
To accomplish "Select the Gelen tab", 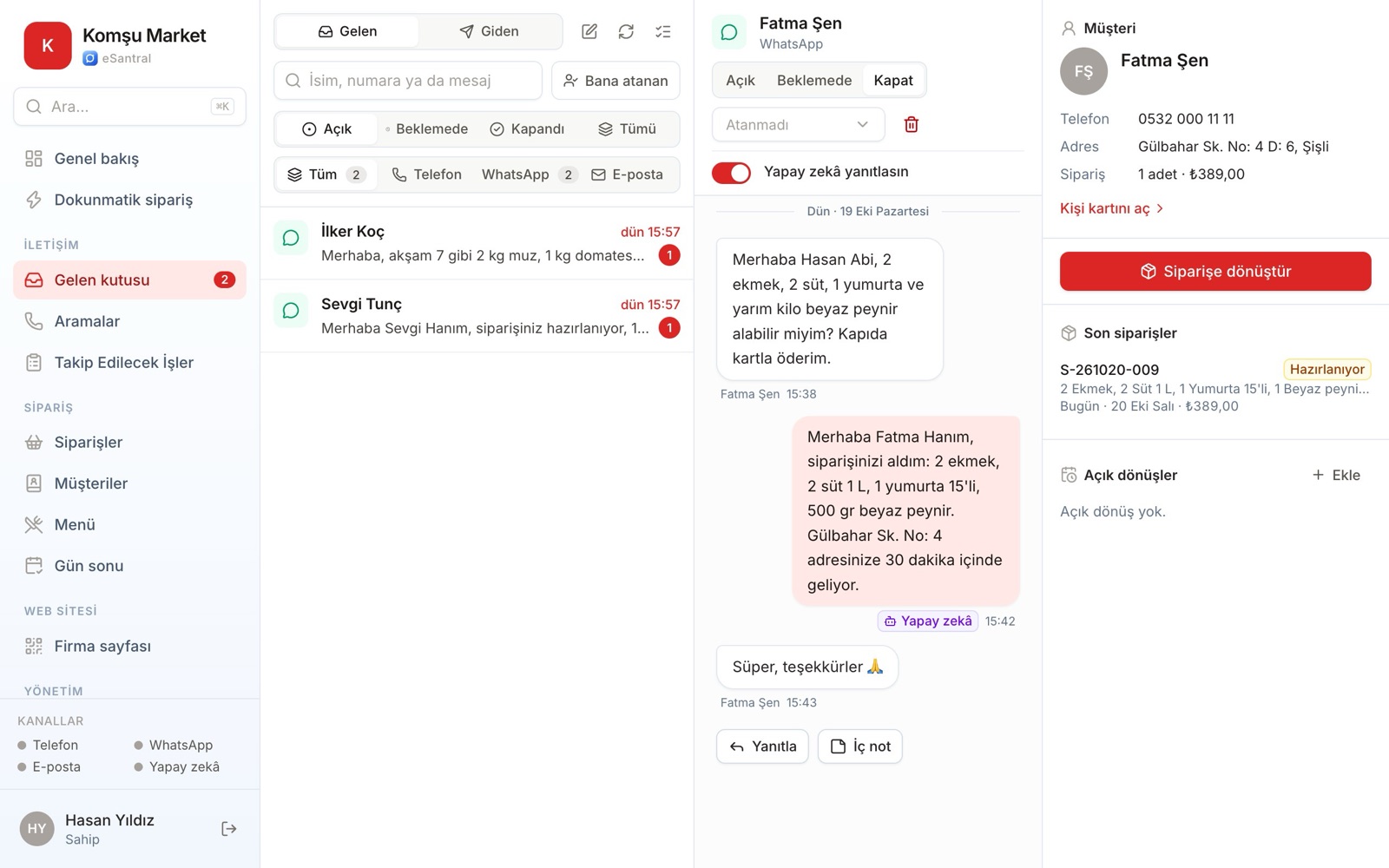I will coord(347,31).
